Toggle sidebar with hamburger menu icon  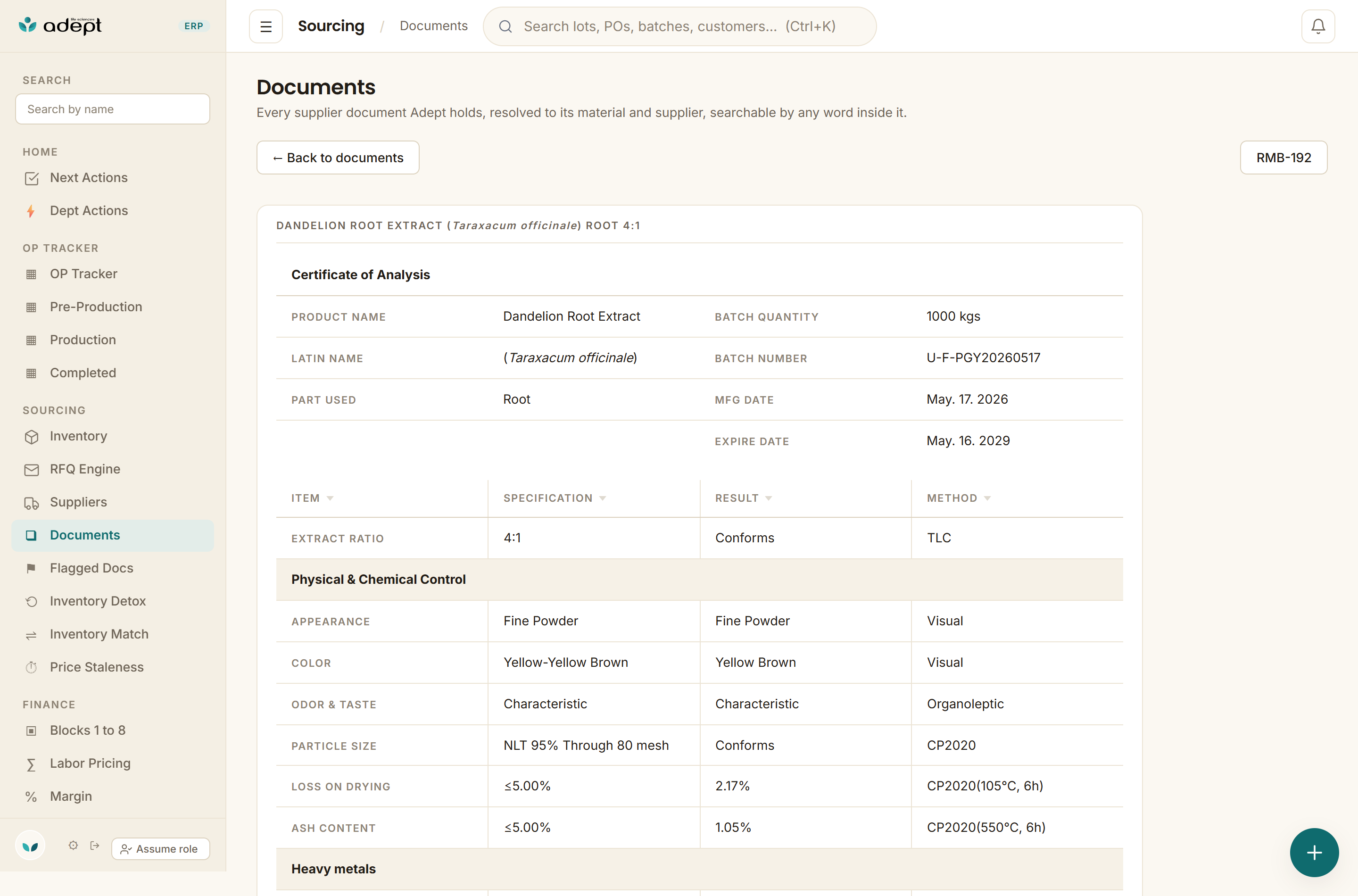[265, 26]
